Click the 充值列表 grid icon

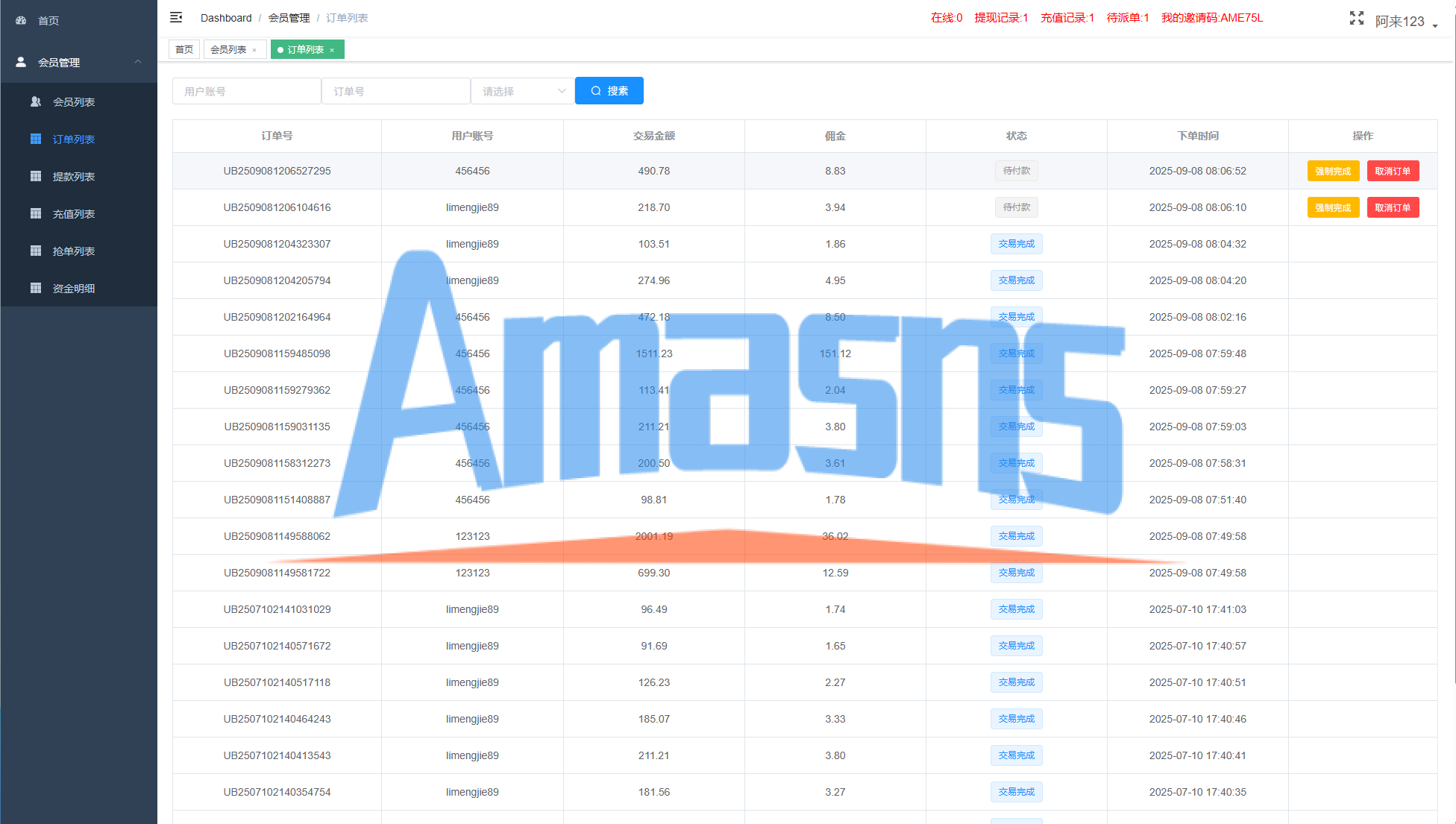tap(35, 214)
